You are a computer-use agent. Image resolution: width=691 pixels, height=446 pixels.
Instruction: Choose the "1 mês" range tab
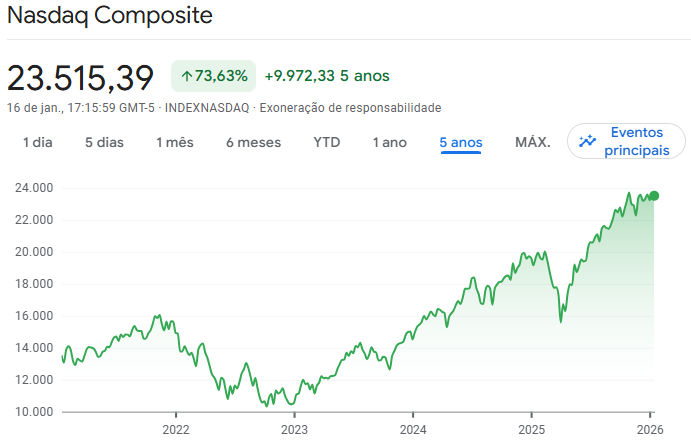tap(174, 142)
